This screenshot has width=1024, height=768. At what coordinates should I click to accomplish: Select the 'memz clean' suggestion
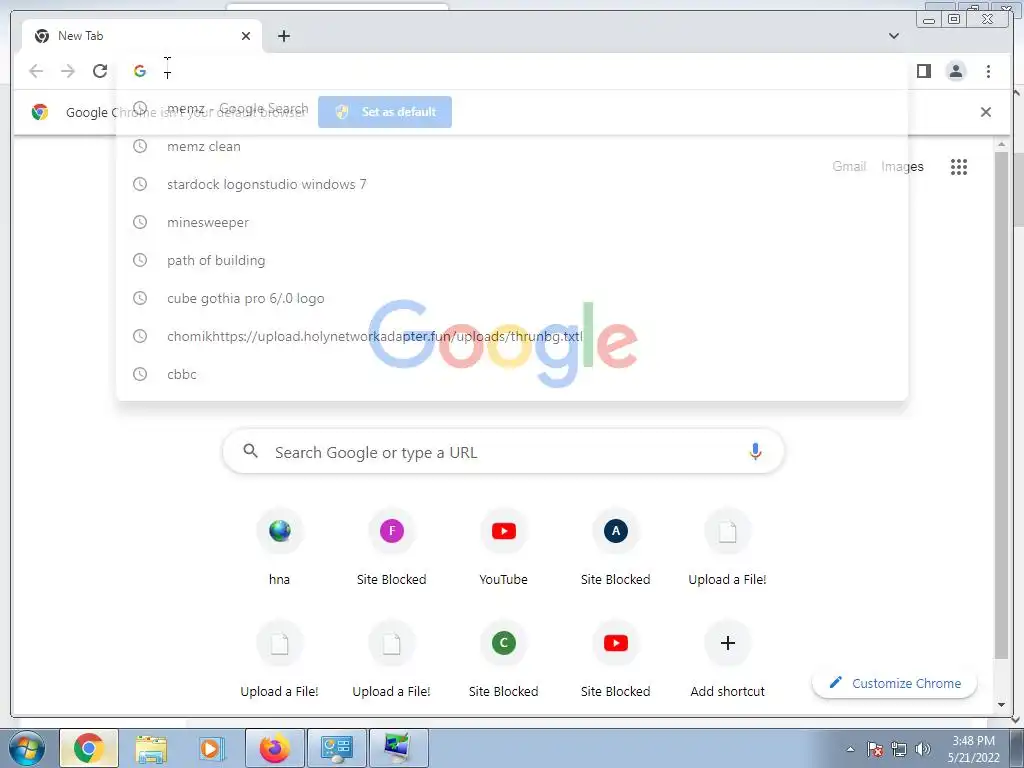point(511,146)
